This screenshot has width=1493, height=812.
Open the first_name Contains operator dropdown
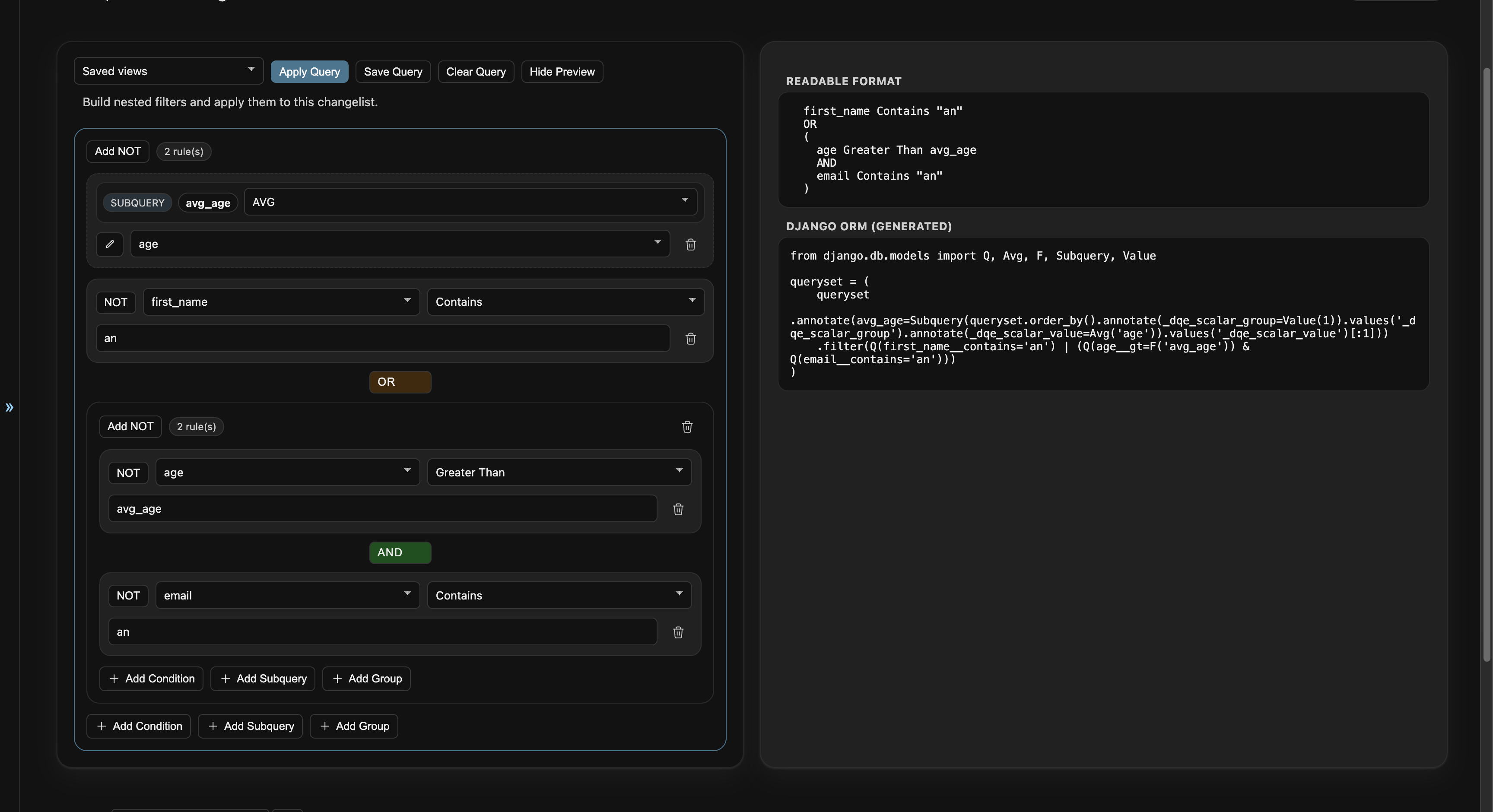(565, 302)
